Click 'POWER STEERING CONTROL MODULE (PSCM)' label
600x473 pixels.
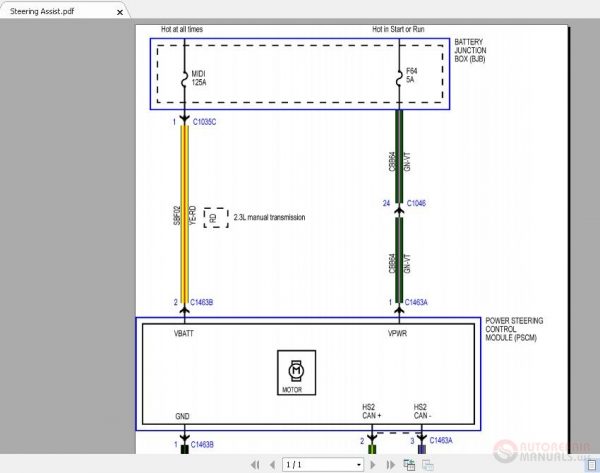(514, 329)
